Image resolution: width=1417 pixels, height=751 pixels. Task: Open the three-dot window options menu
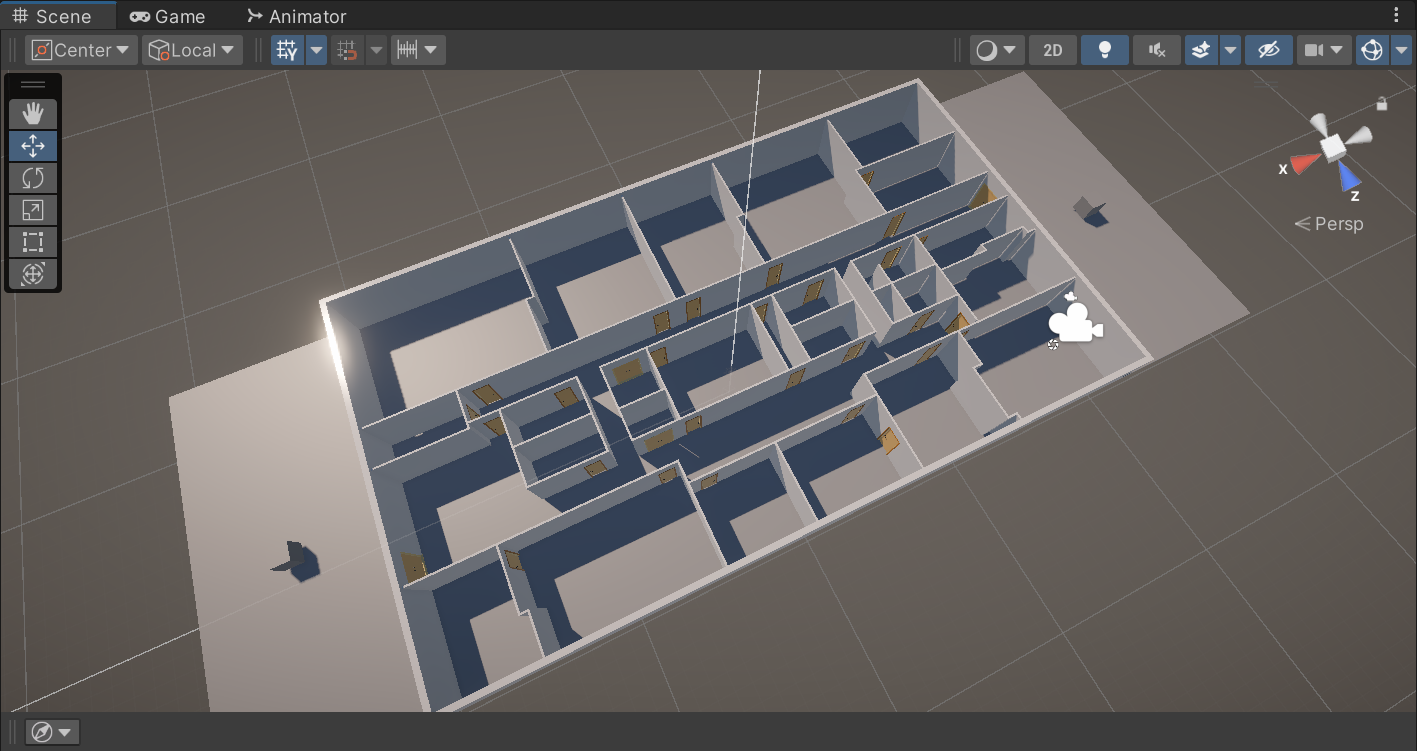pyautogui.click(x=1396, y=16)
